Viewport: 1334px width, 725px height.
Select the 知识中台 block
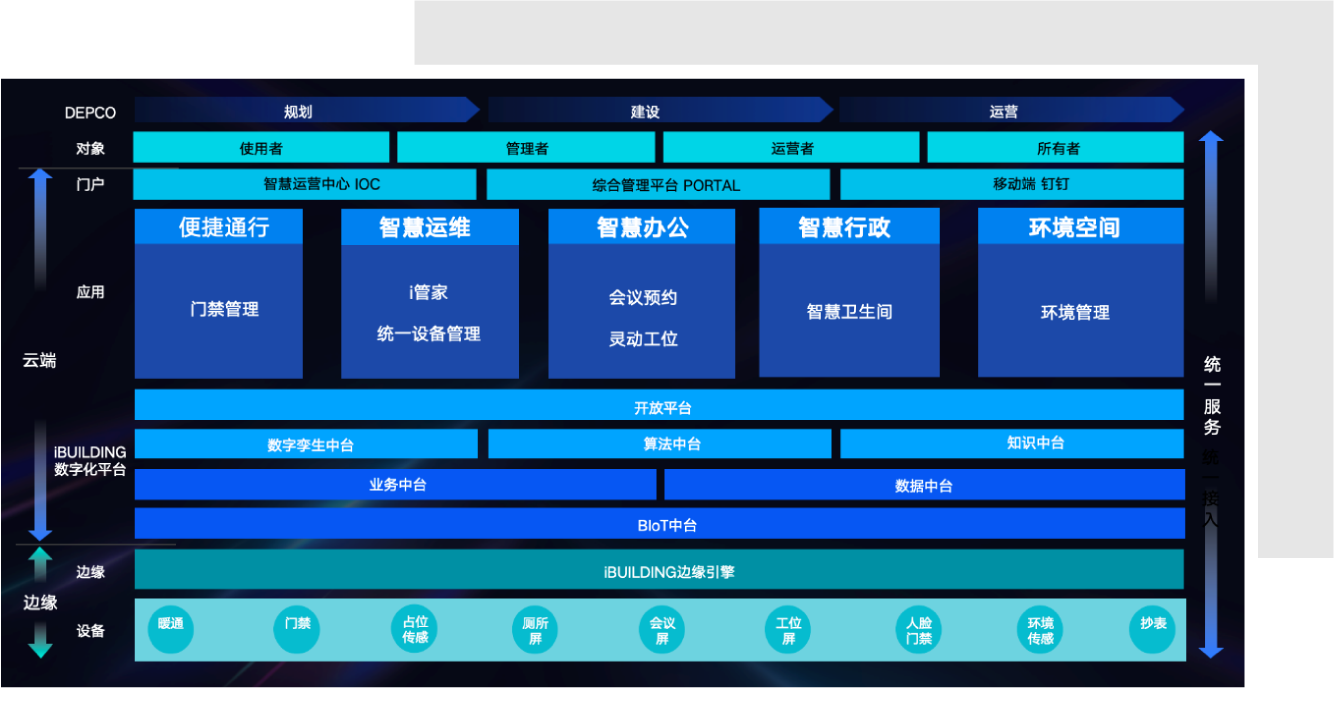click(1012, 443)
